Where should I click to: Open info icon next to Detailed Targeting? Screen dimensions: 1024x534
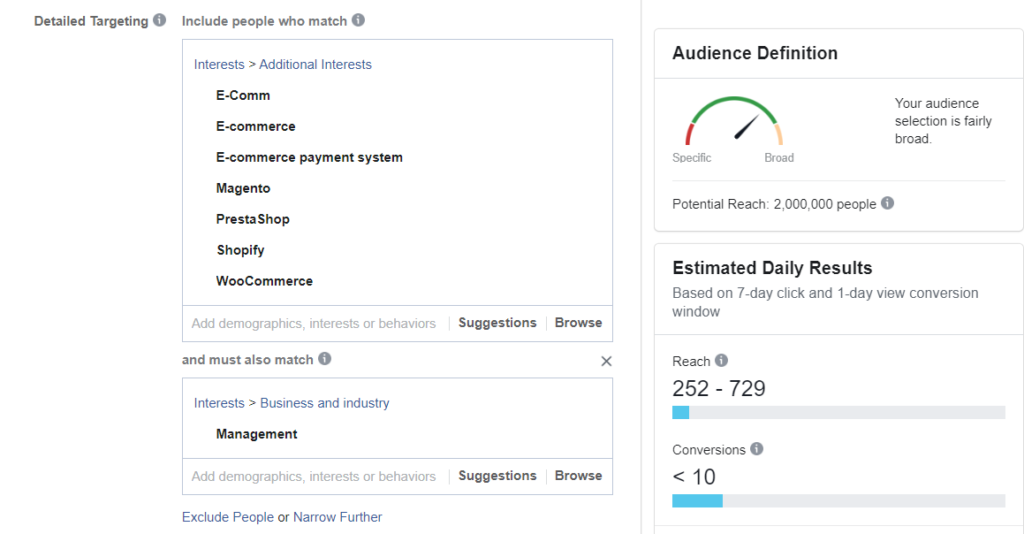tap(159, 20)
